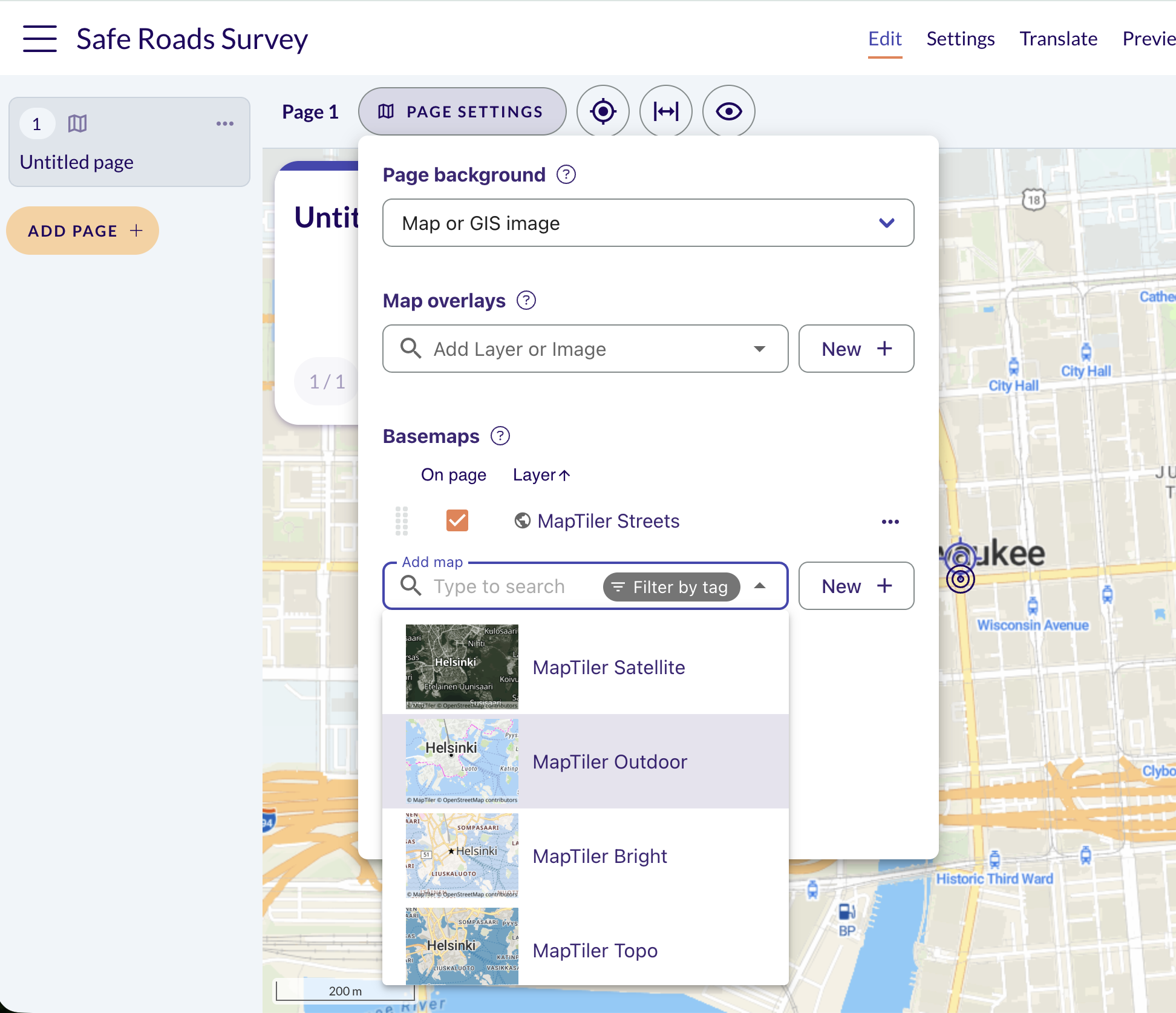The image size is (1176, 1013).
Task: Click the On page column header
Action: click(454, 475)
